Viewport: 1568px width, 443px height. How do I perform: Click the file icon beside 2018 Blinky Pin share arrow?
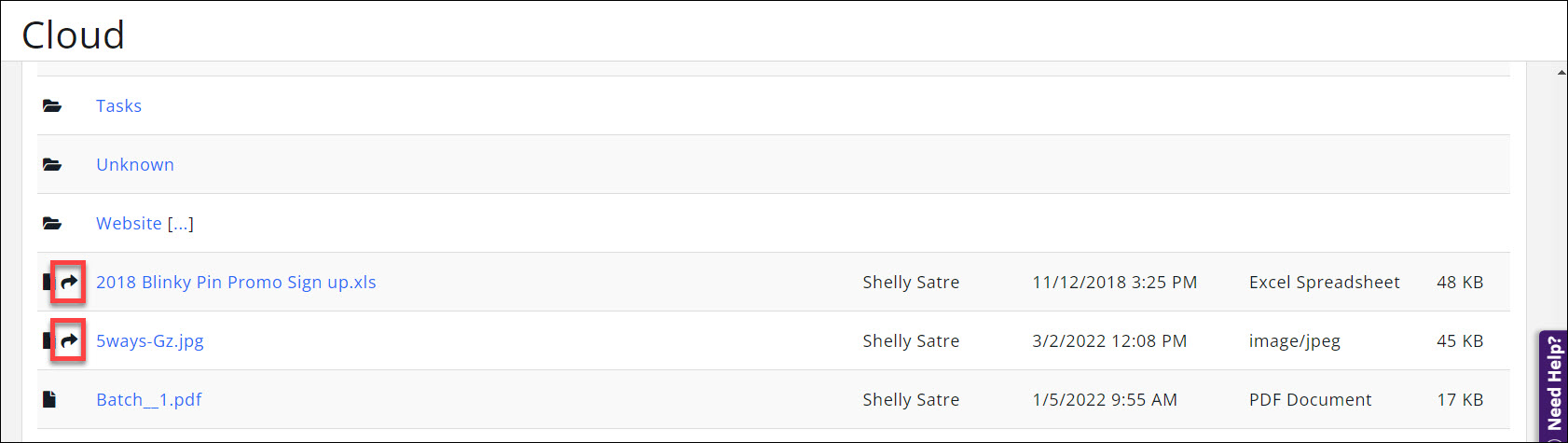tap(47, 282)
